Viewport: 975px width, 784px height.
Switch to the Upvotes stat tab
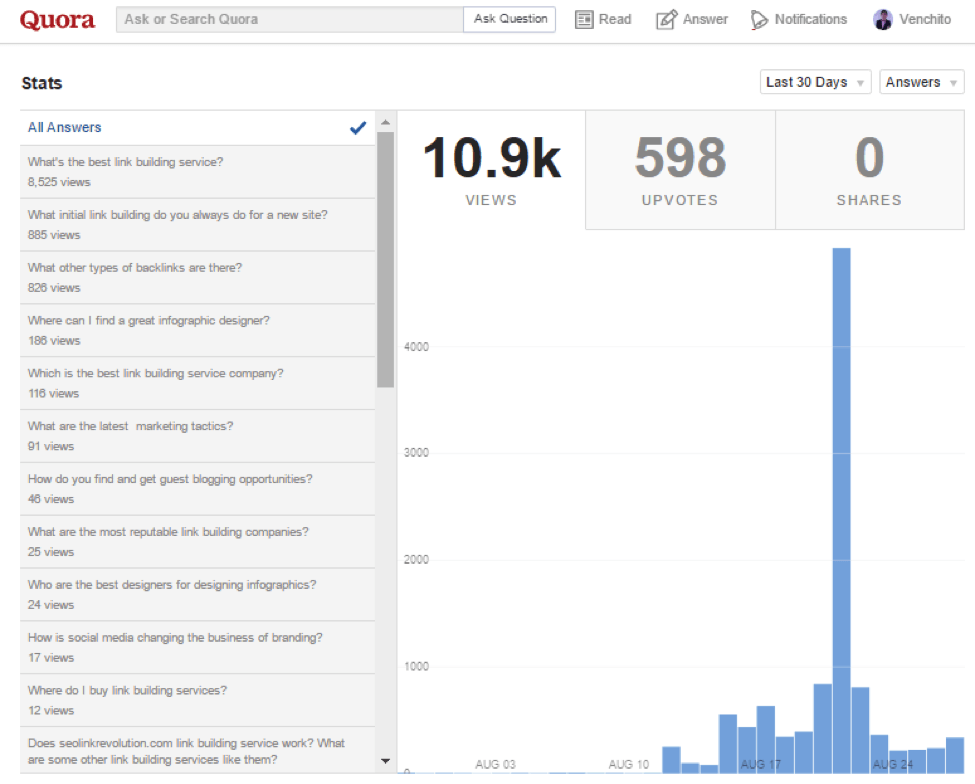[x=680, y=170]
